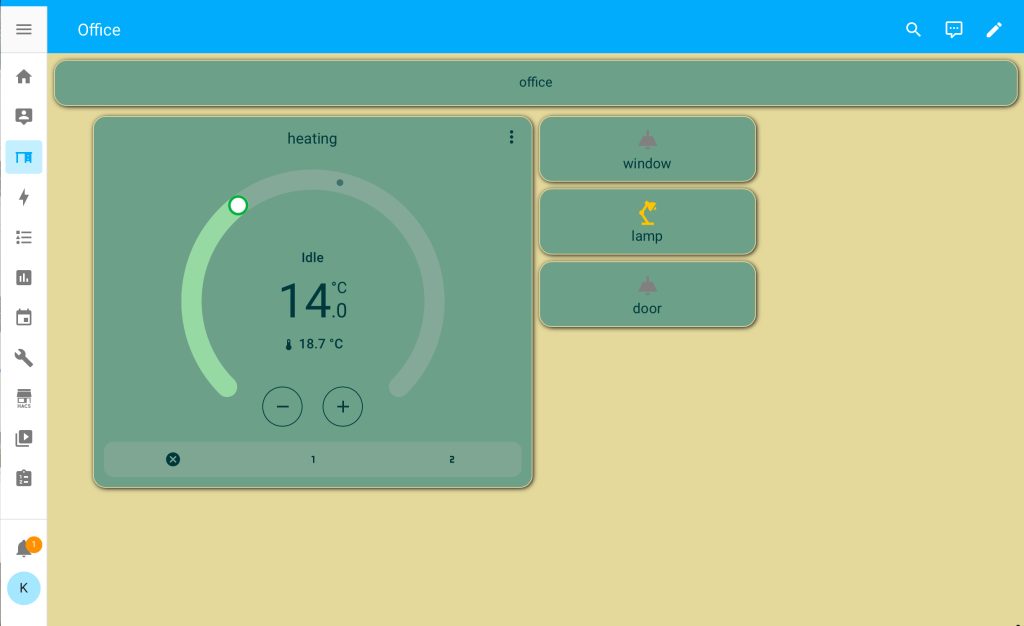Open the Energy lightning bolt panel
This screenshot has width=1024, height=626.
tap(24, 198)
